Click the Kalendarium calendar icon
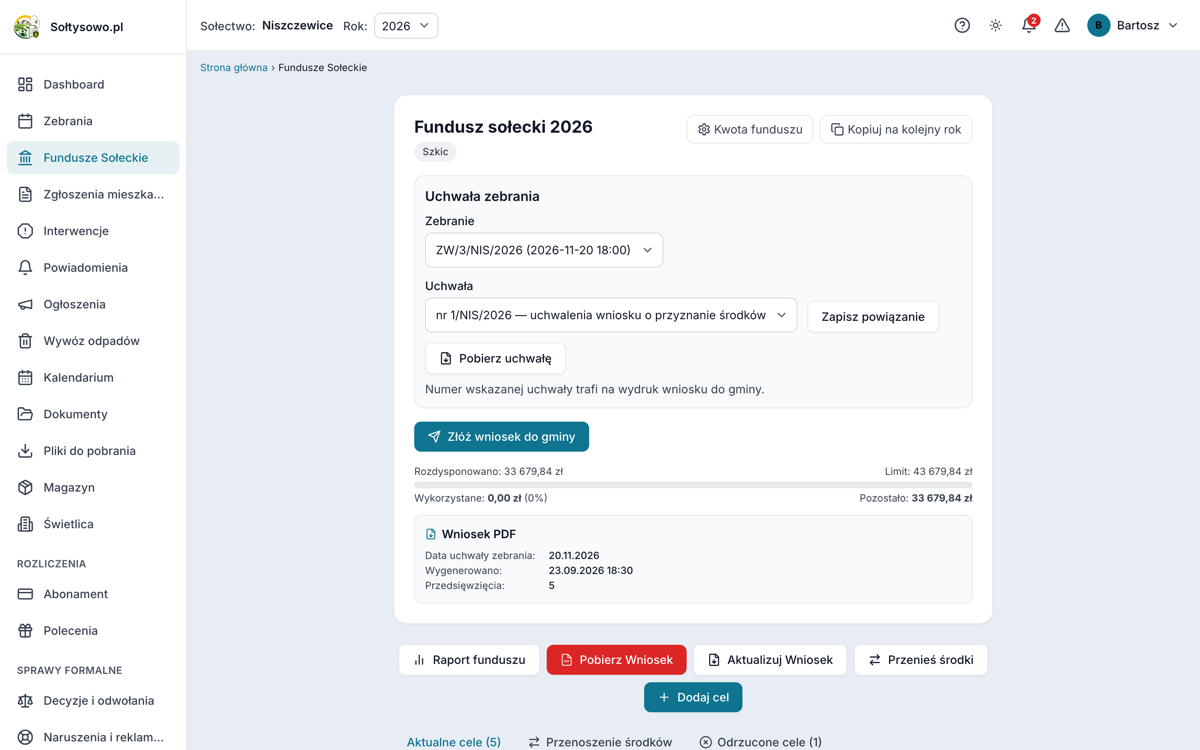This screenshot has width=1200, height=750. [x=25, y=377]
